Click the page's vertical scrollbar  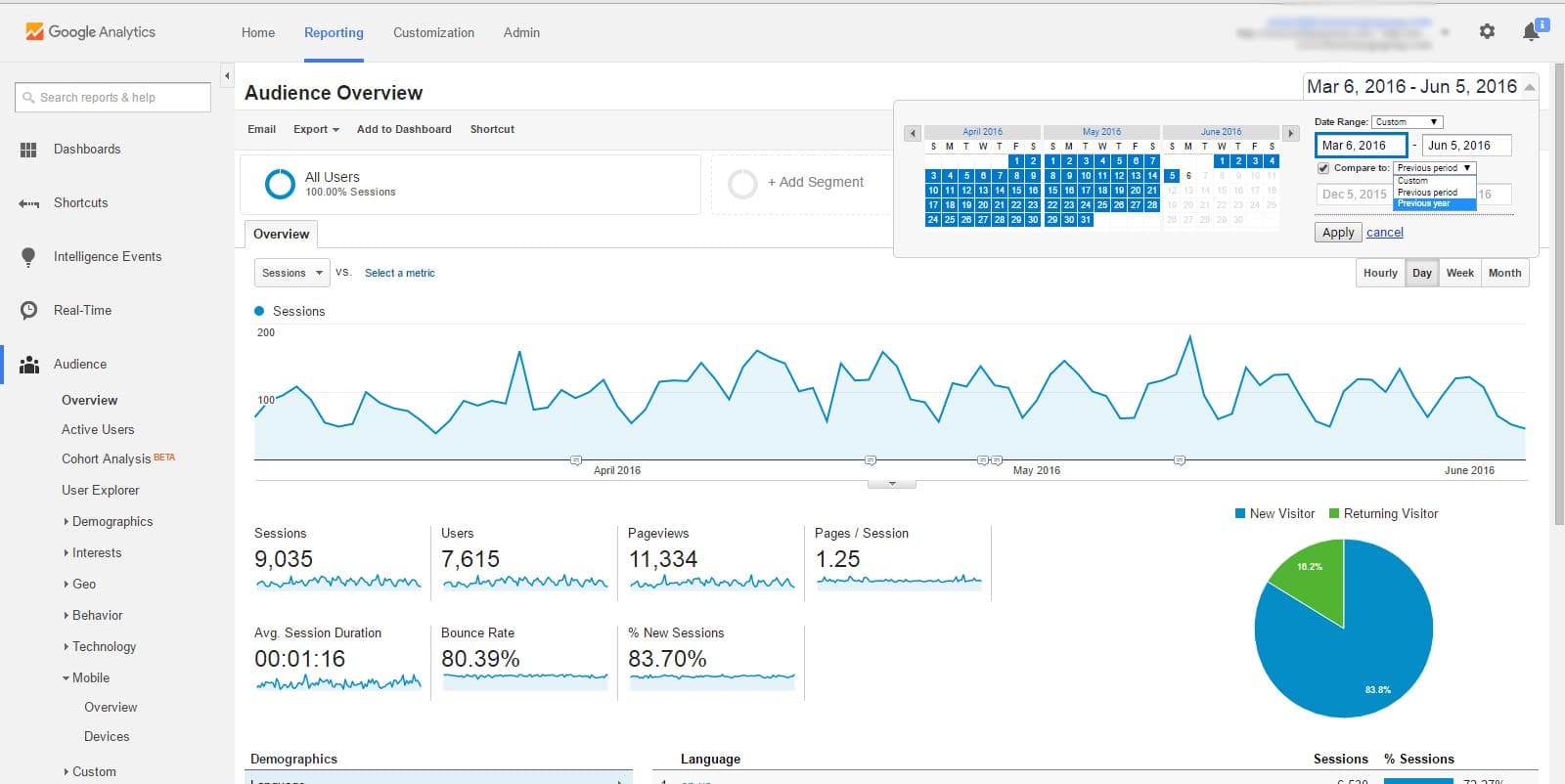coord(1558,293)
